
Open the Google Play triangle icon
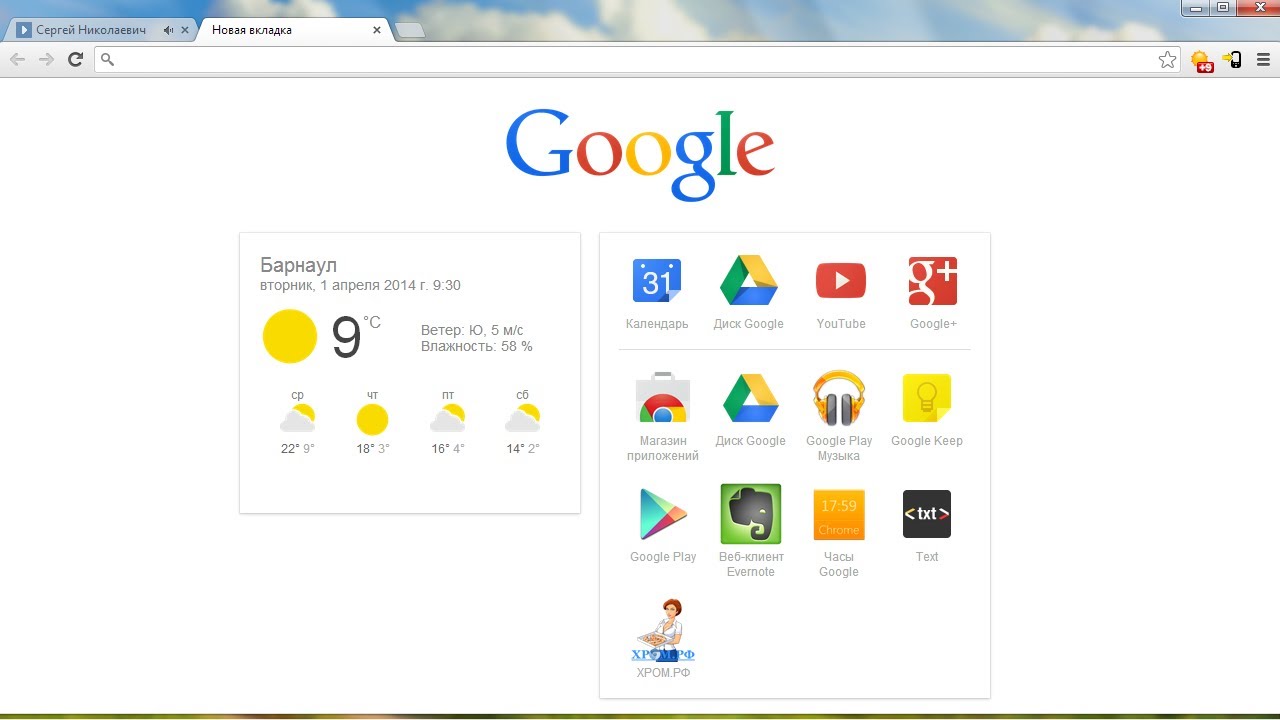click(x=663, y=514)
